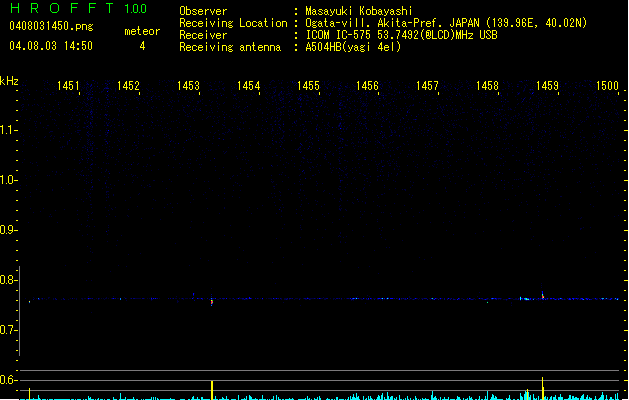
Task: Click the A504HB(yagi 4el) antenna text
Action: pos(353,47)
